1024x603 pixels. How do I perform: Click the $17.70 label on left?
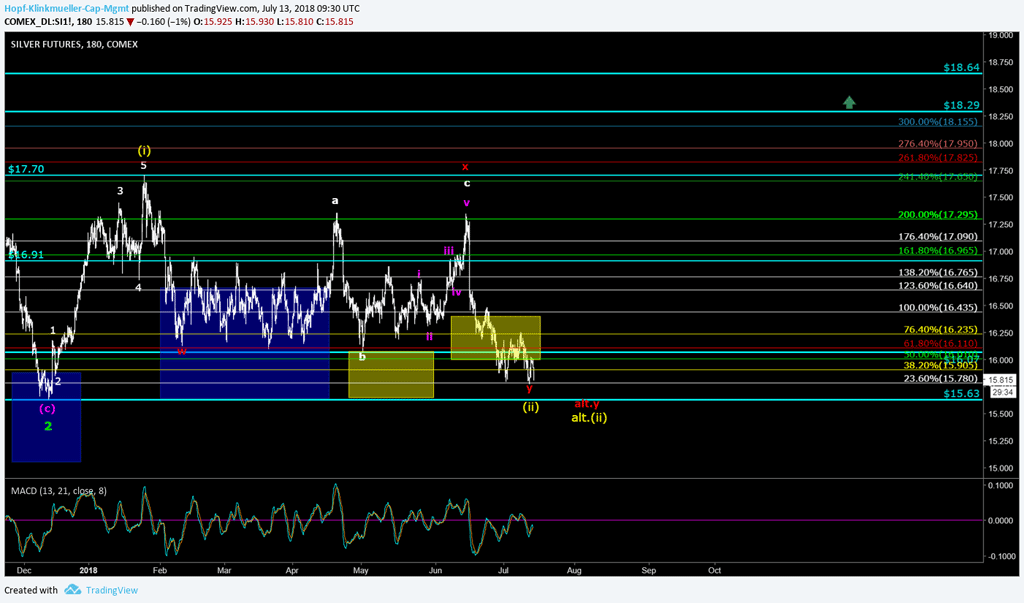[x=25, y=170]
